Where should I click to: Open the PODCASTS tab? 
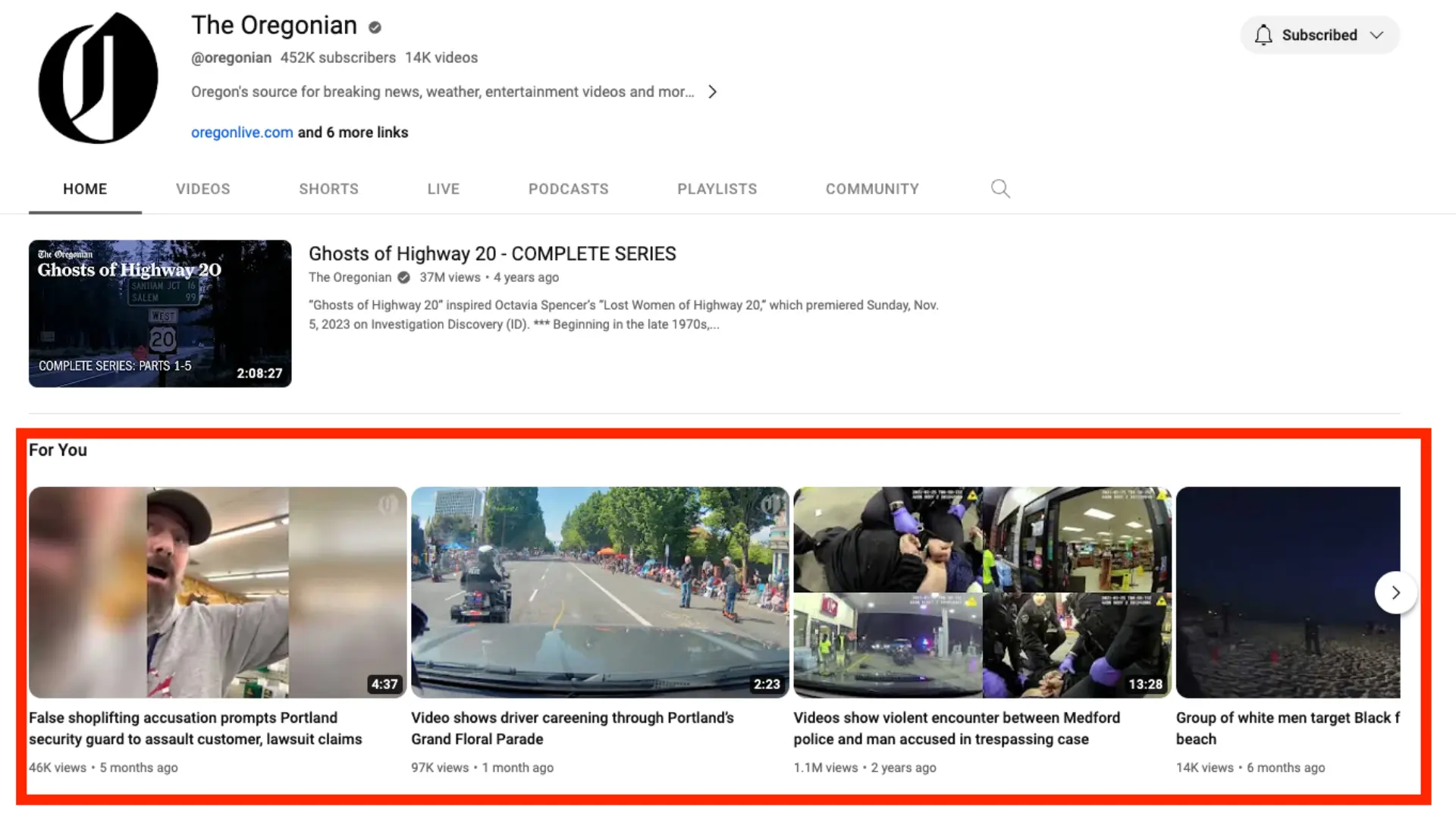click(x=569, y=189)
